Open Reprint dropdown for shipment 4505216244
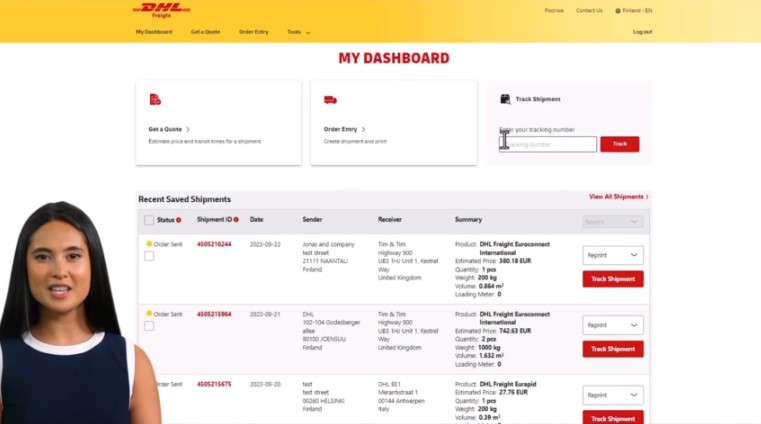 point(613,255)
